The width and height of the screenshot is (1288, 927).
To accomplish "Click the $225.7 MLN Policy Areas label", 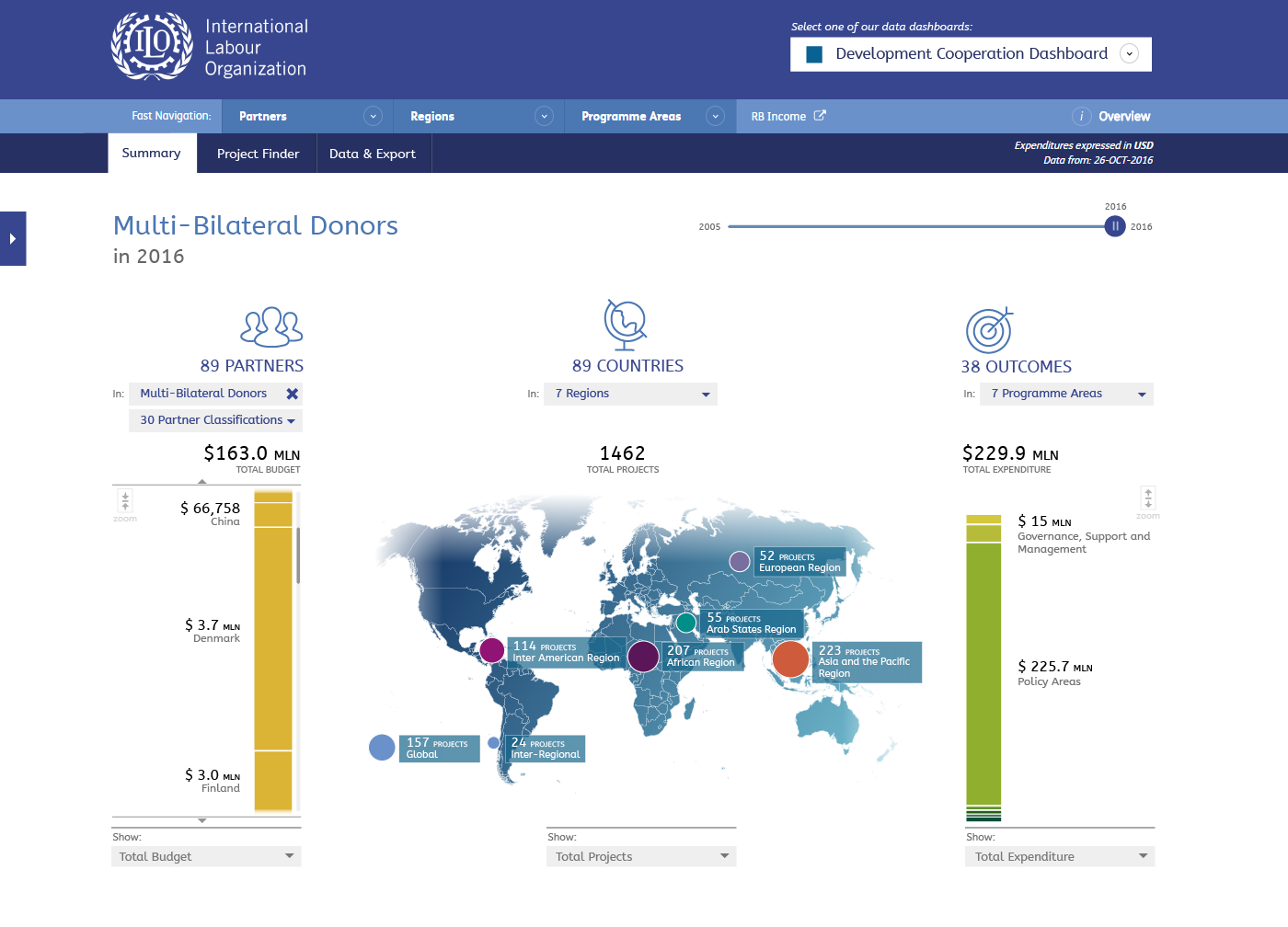I will point(1055,673).
